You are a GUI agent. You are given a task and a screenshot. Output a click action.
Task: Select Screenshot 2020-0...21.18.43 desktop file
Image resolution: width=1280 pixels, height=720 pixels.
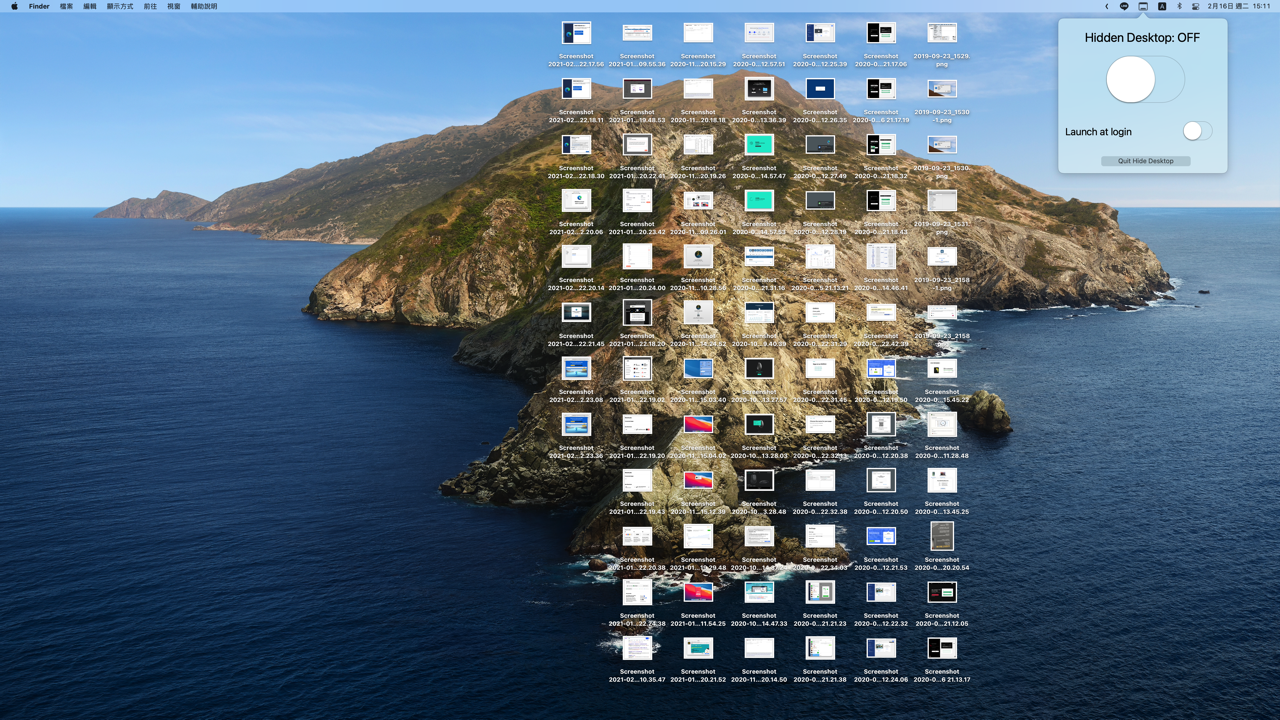(x=881, y=213)
